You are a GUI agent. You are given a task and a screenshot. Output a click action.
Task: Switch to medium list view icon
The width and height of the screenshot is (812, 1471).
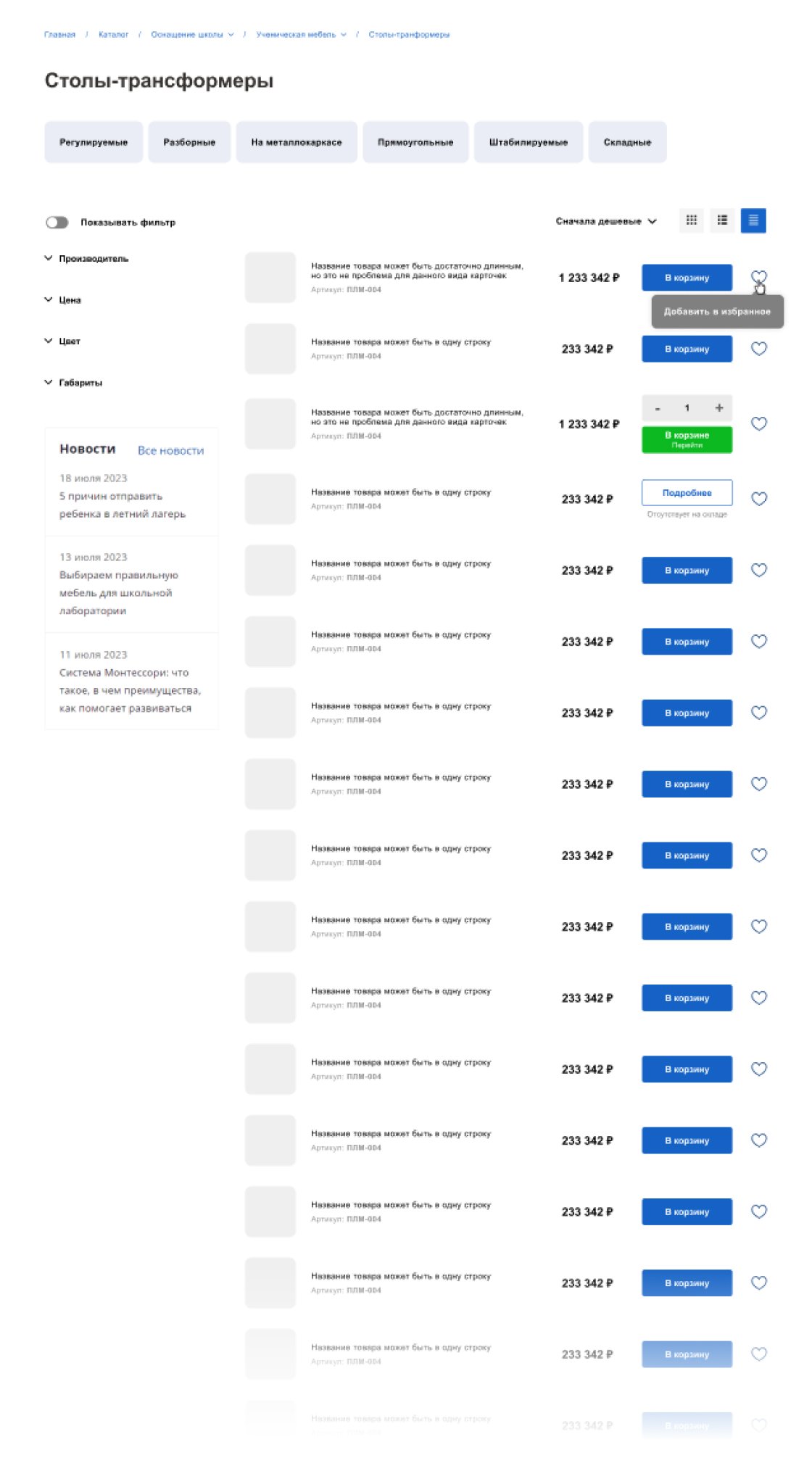point(722,220)
